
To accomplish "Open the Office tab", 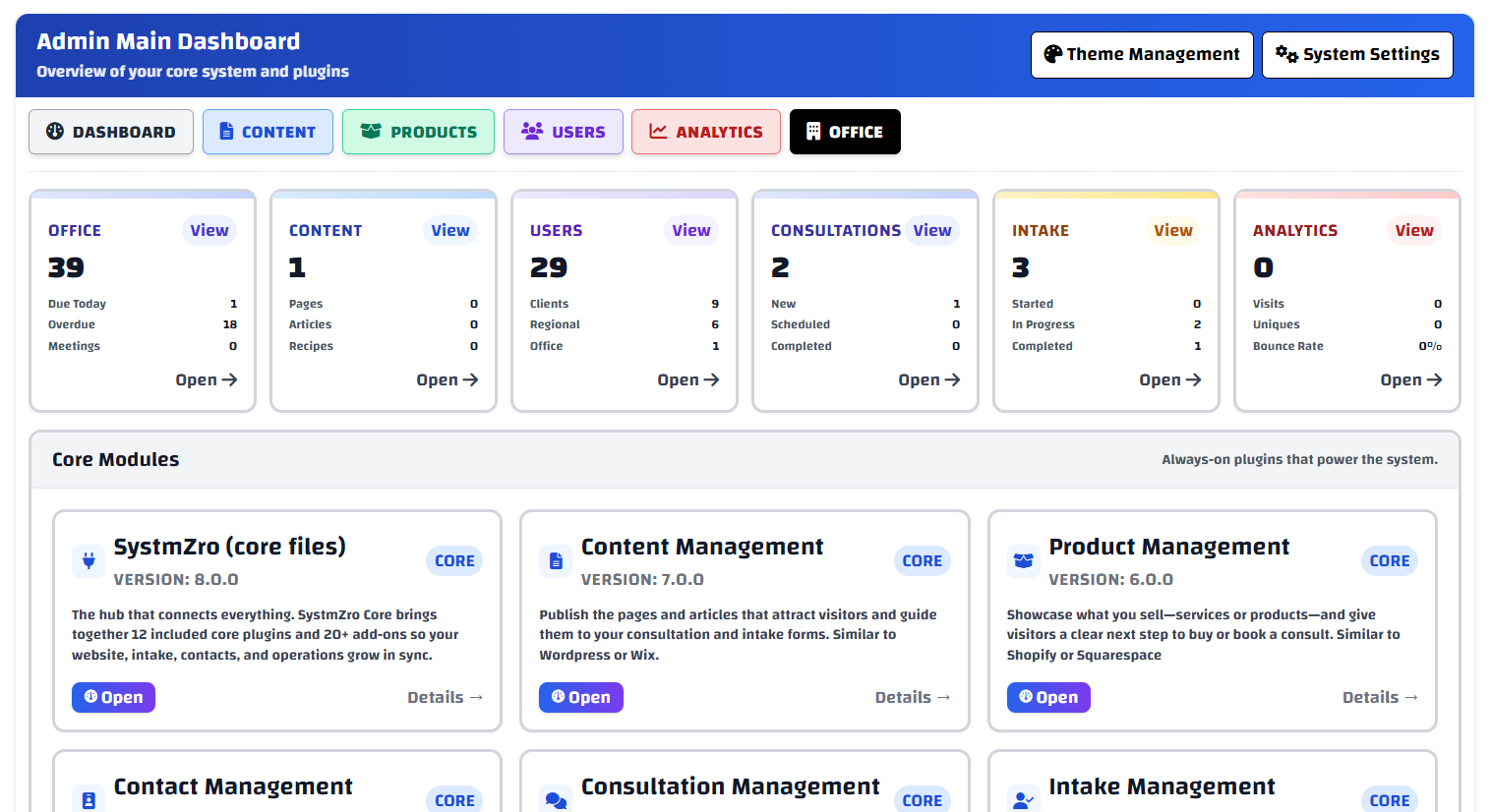I will coord(844,132).
